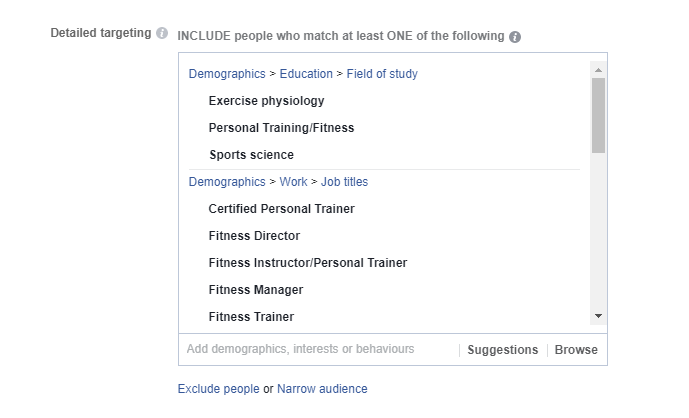Open the Suggestions list

502,350
